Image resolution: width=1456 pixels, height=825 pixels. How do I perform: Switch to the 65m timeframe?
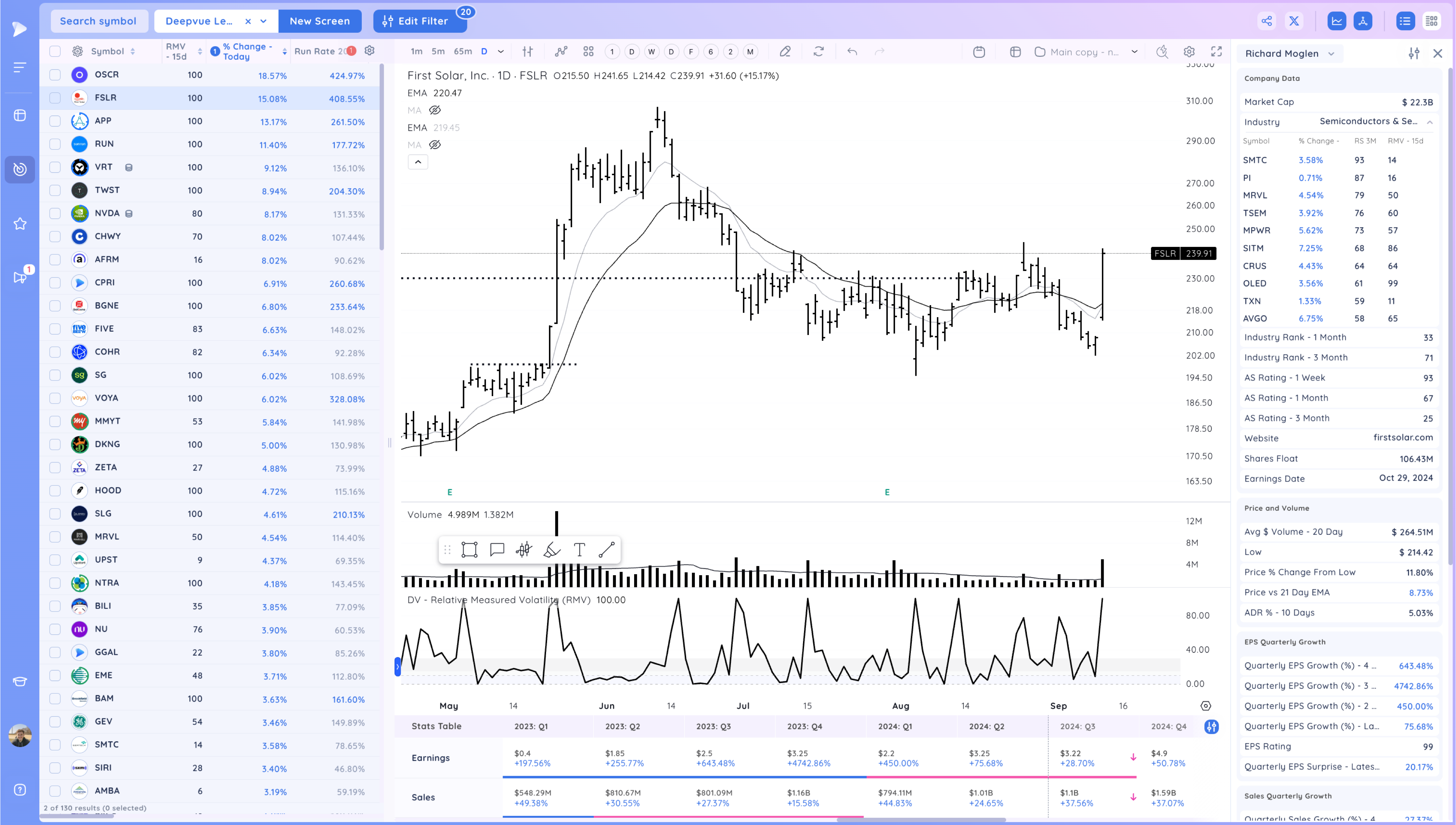pyautogui.click(x=462, y=52)
